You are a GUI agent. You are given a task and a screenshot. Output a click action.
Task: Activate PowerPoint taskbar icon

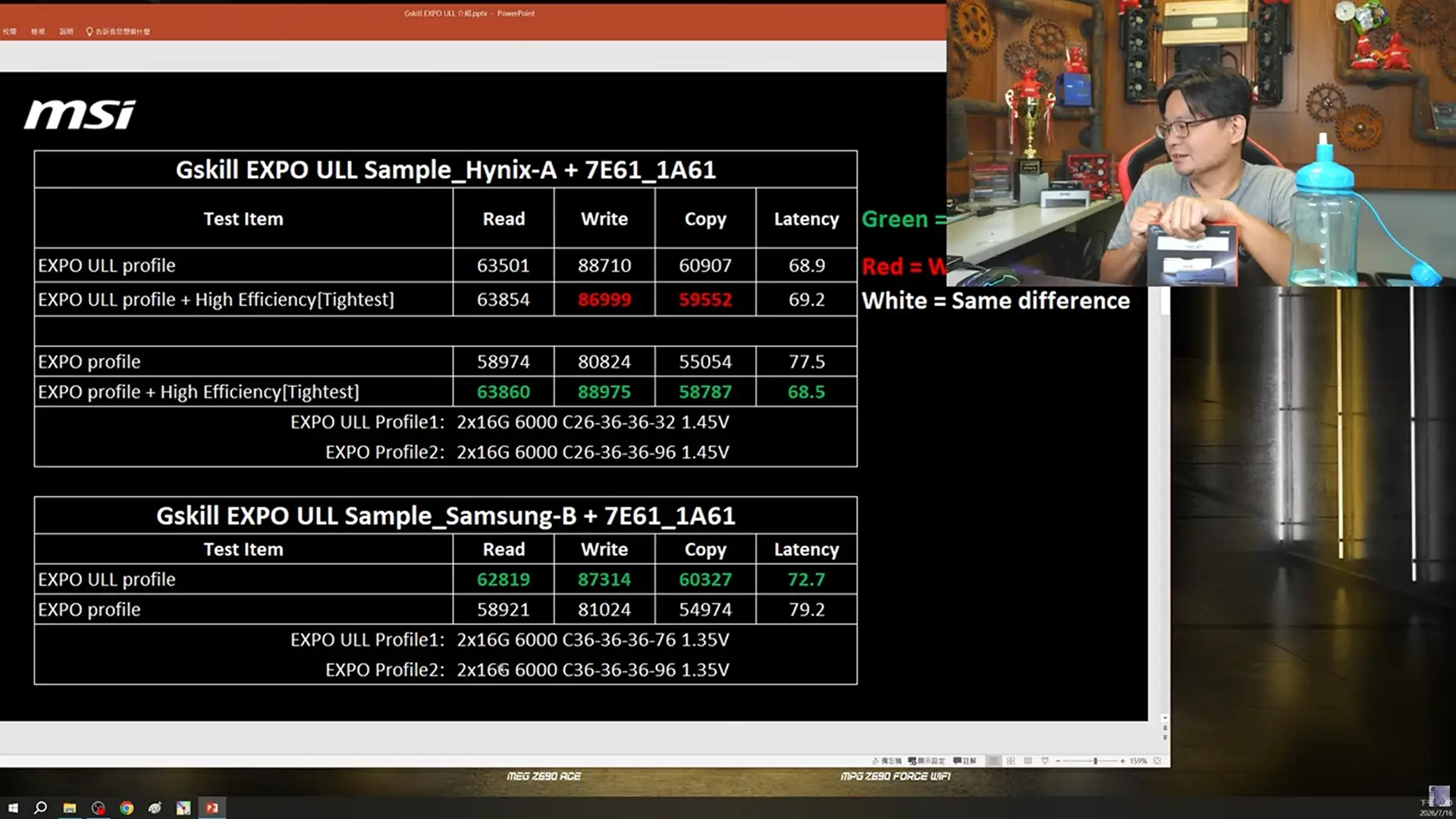(212, 808)
